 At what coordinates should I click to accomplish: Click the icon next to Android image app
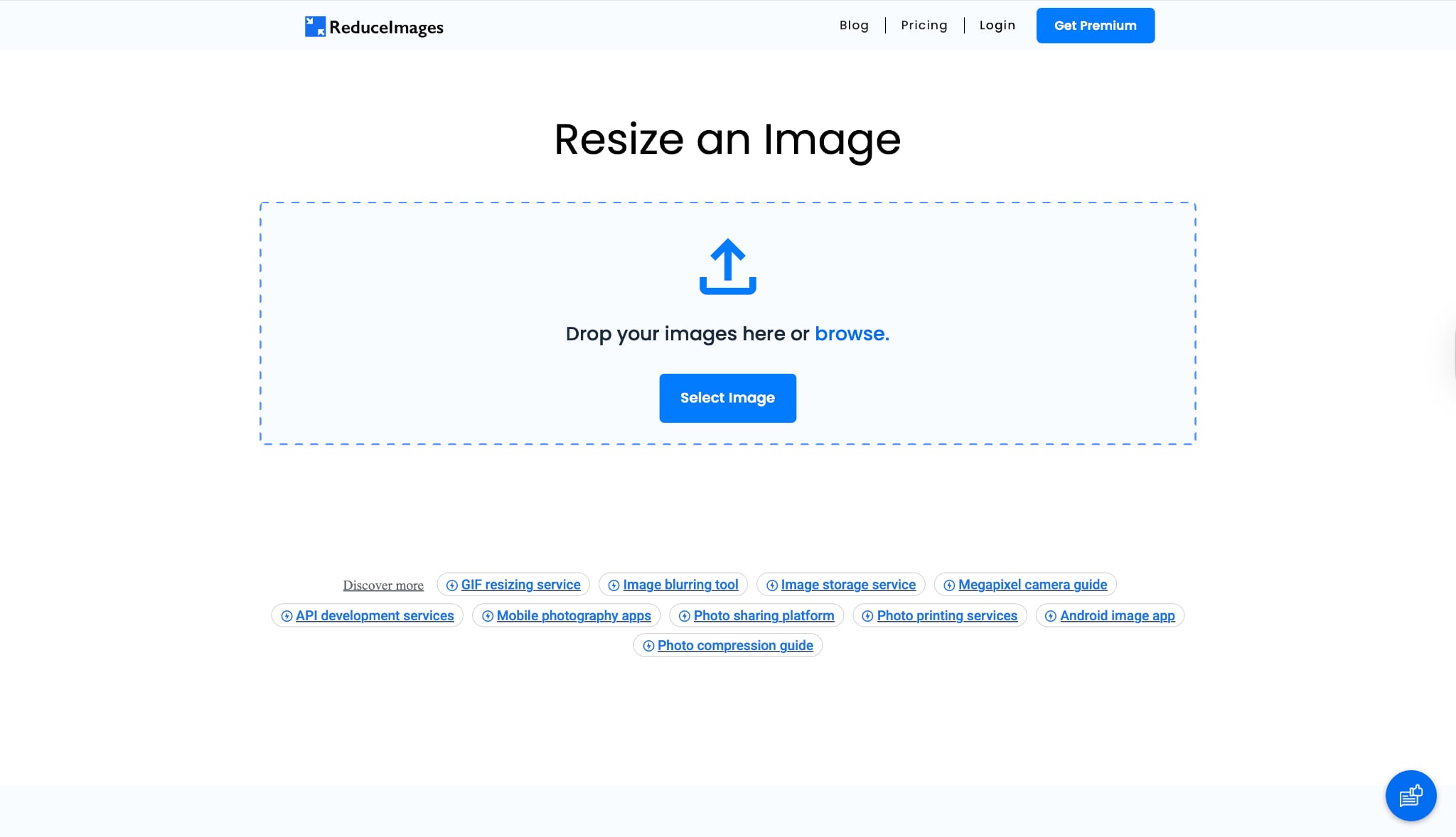(1049, 616)
